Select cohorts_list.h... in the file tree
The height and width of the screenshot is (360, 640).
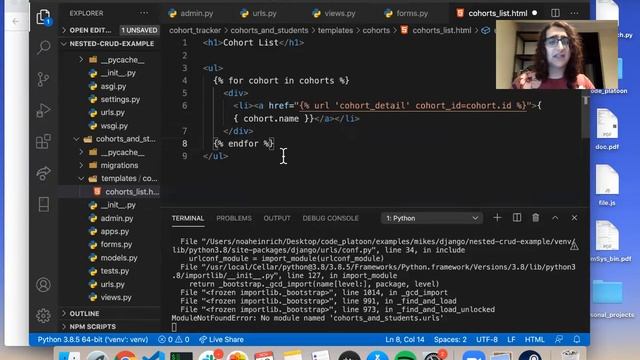pos(127,192)
